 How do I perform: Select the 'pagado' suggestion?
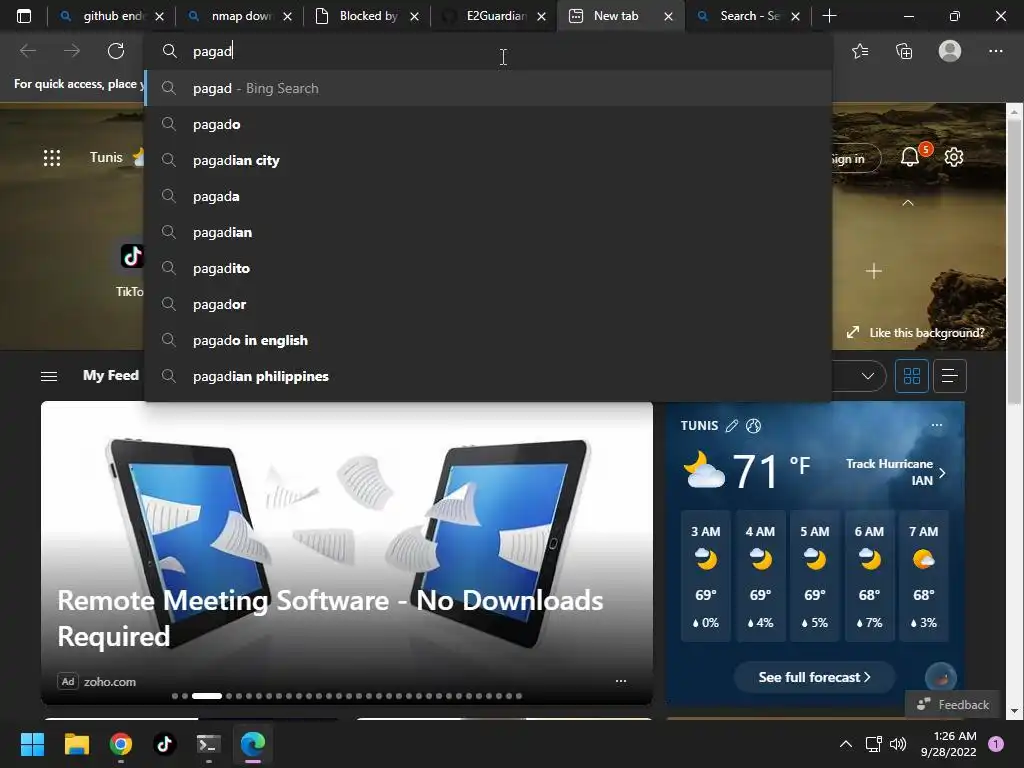pos(488,124)
